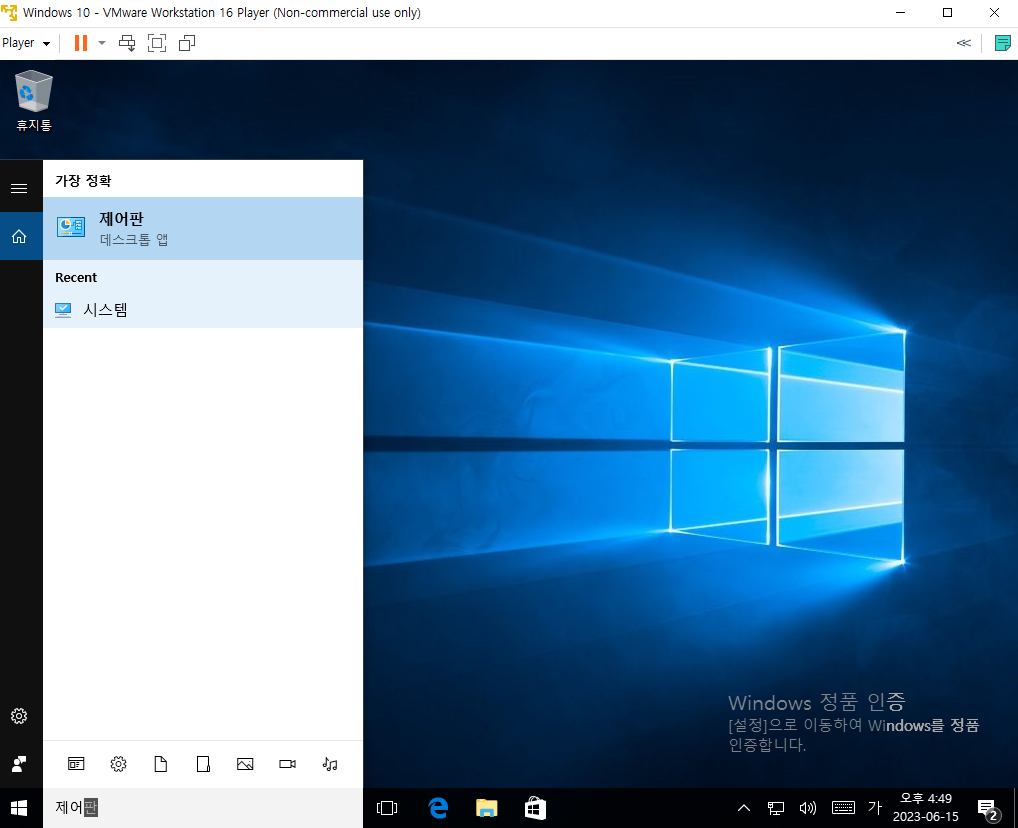
Task: Launch Microsoft Edge from taskbar
Action: [438, 808]
